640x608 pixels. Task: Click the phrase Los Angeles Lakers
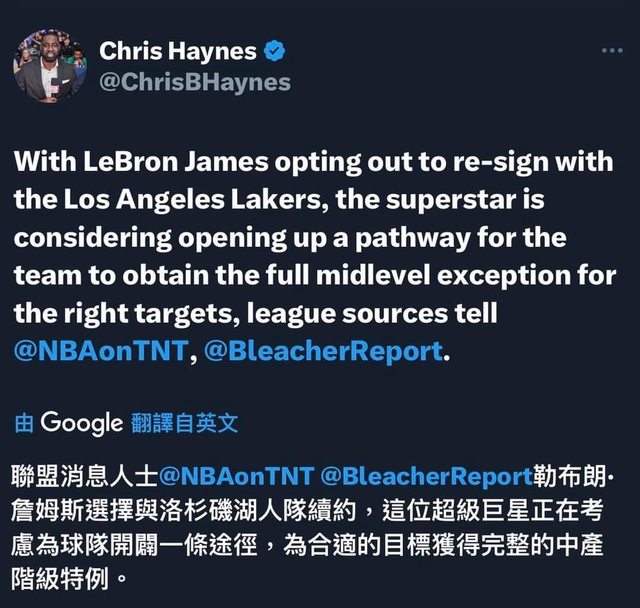click(196, 200)
